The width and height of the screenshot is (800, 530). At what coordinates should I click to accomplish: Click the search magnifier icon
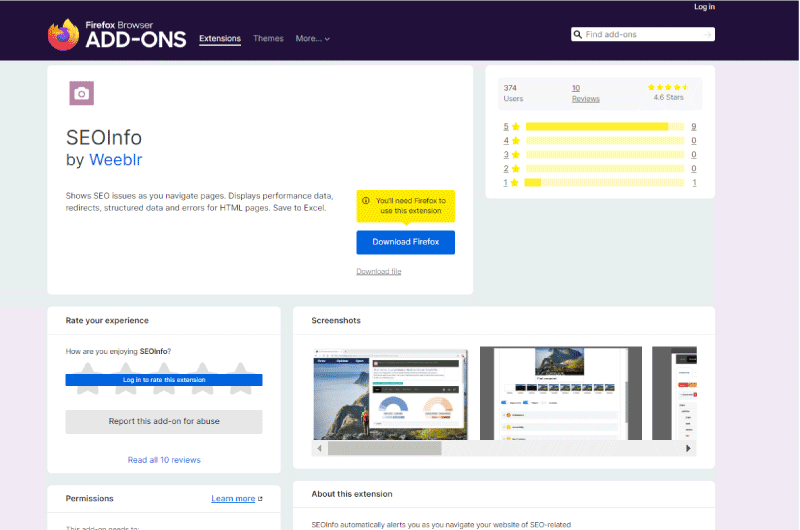point(578,34)
